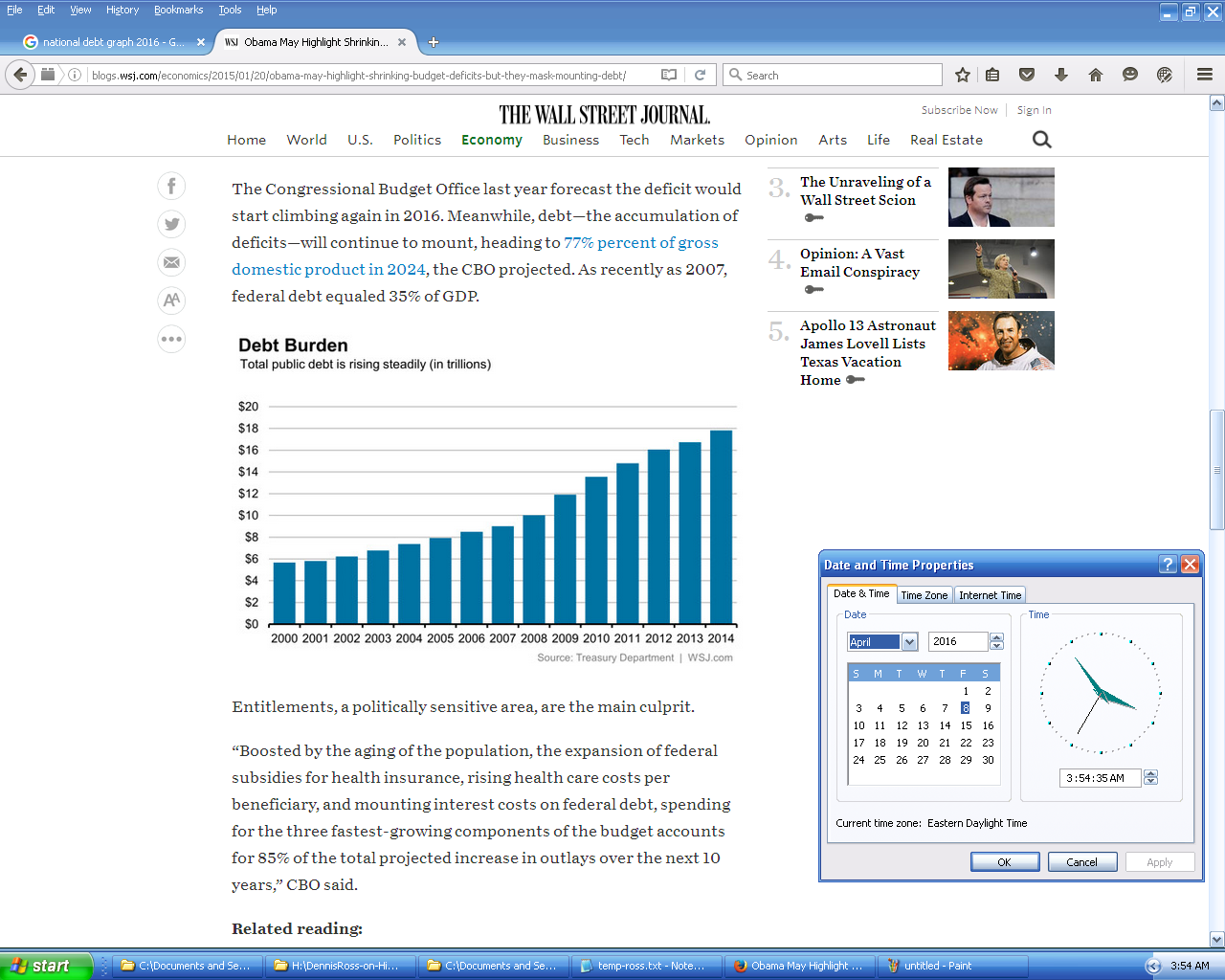Go back with the browser back arrow
The image size is (1225, 980).
coord(20,75)
